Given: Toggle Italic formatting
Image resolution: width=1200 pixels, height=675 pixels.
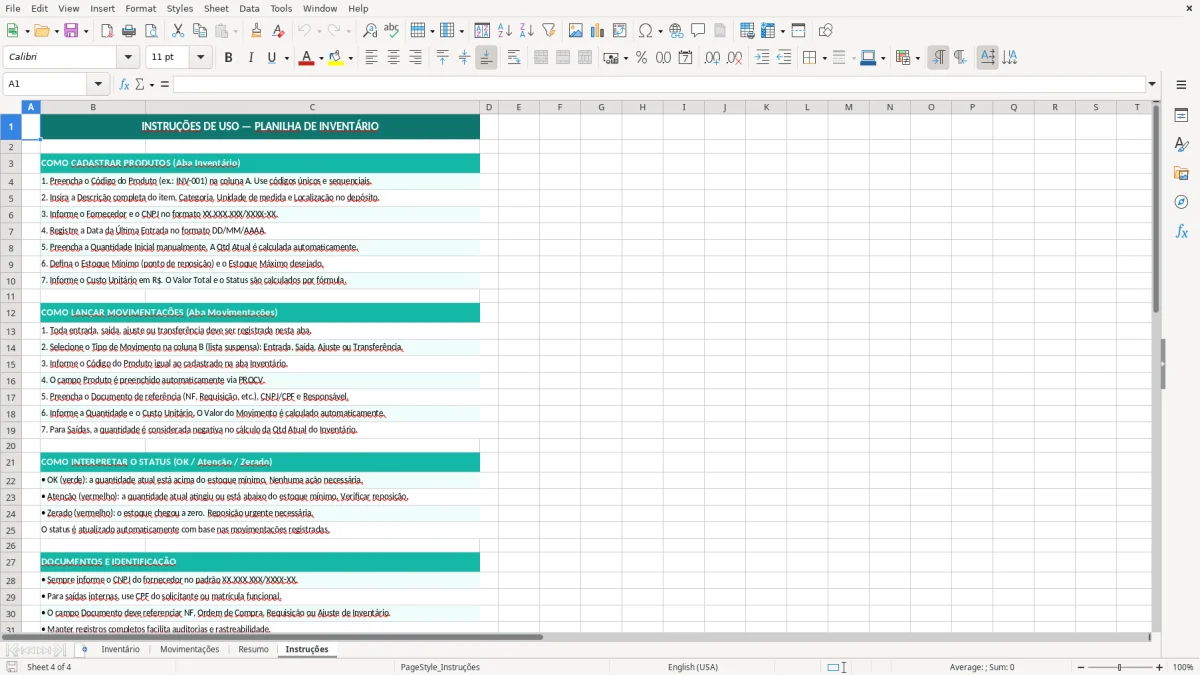Looking at the screenshot, I should click(250, 58).
